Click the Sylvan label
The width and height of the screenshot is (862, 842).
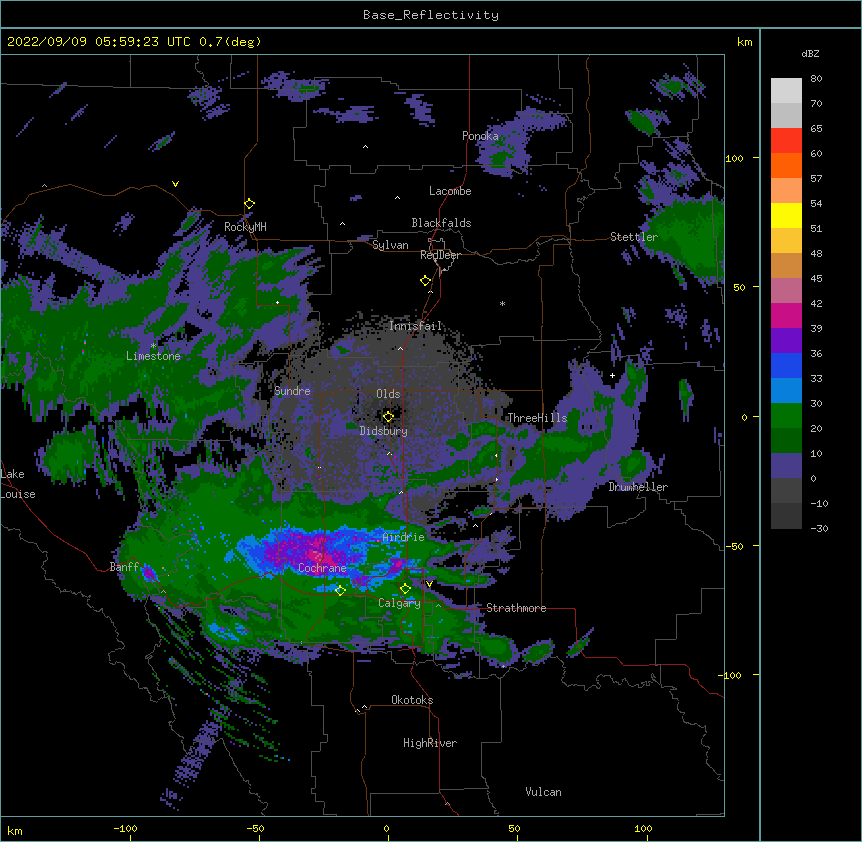(390, 245)
